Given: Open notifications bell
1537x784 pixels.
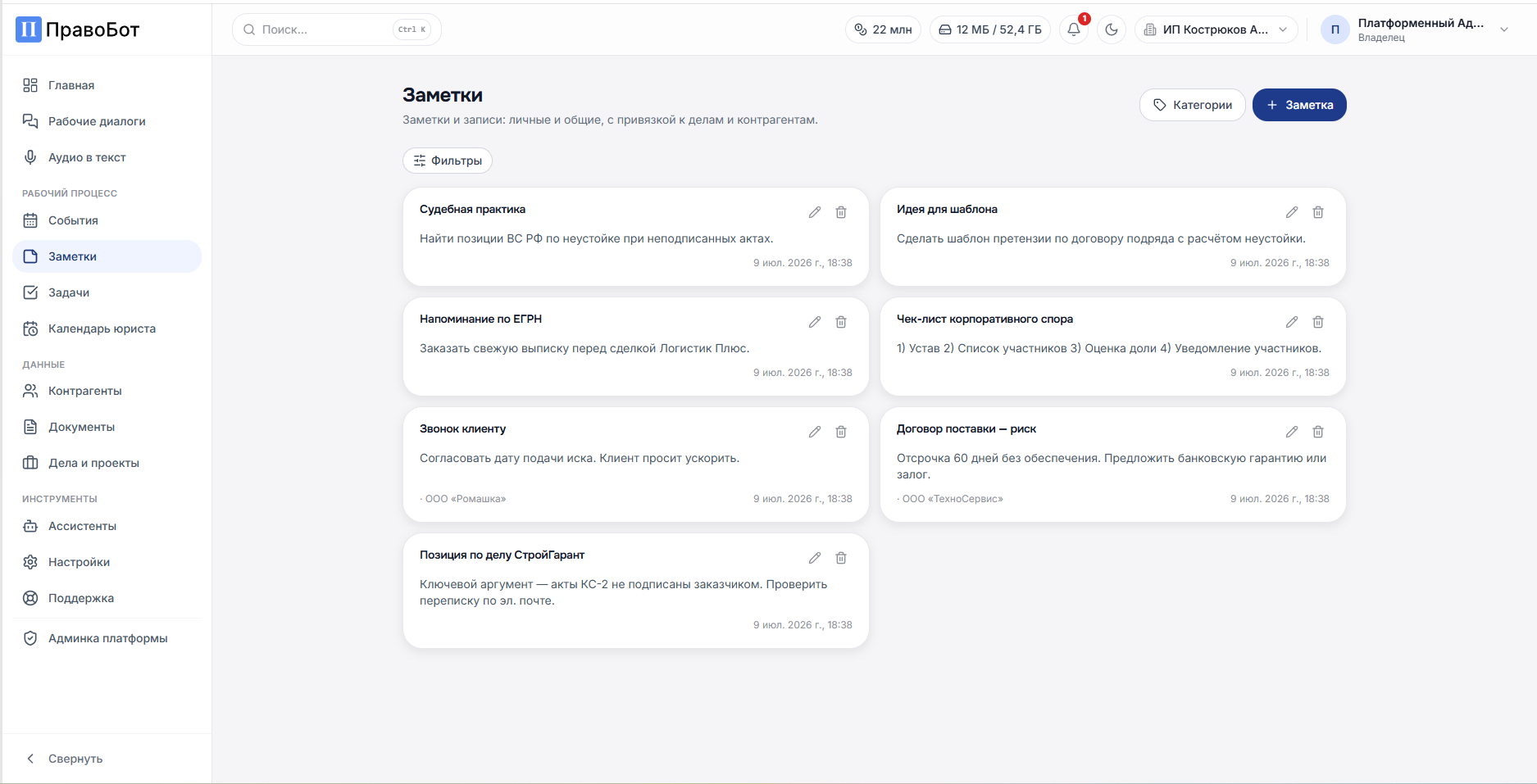Looking at the screenshot, I should pyautogui.click(x=1074, y=29).
